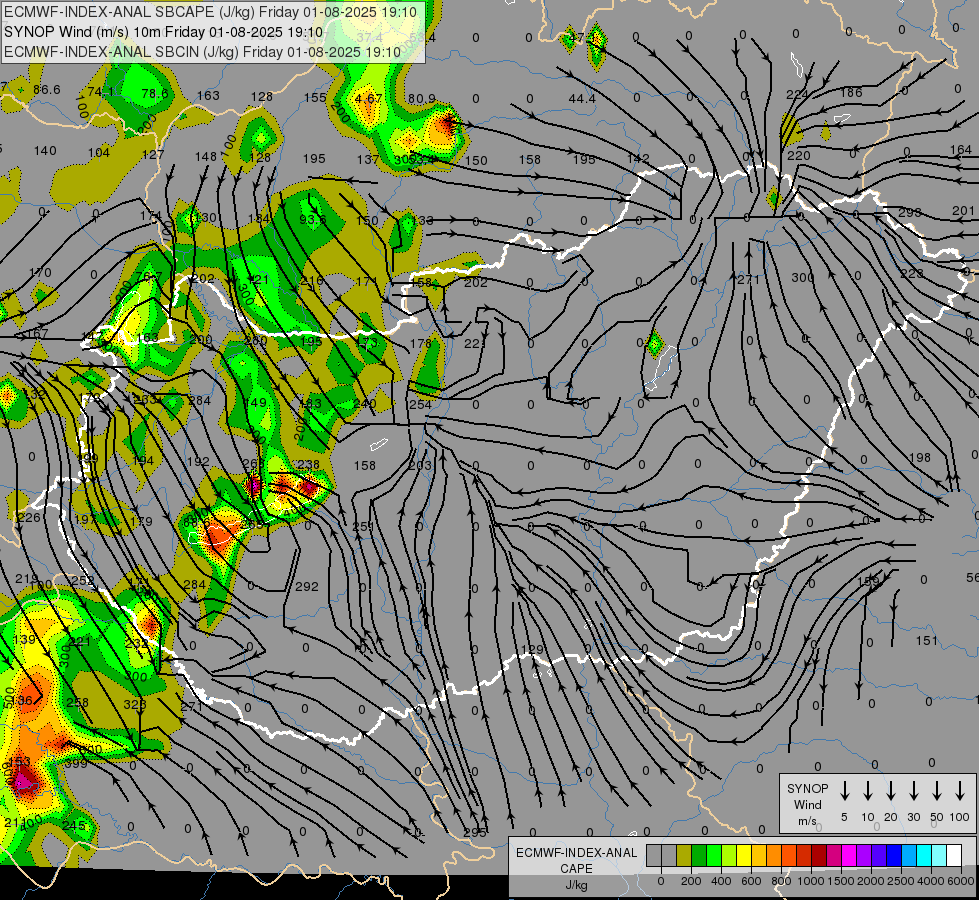Click the '400' tick on CAPE color scale
This screenshot has height=900, width=979.
click(721, 881)
